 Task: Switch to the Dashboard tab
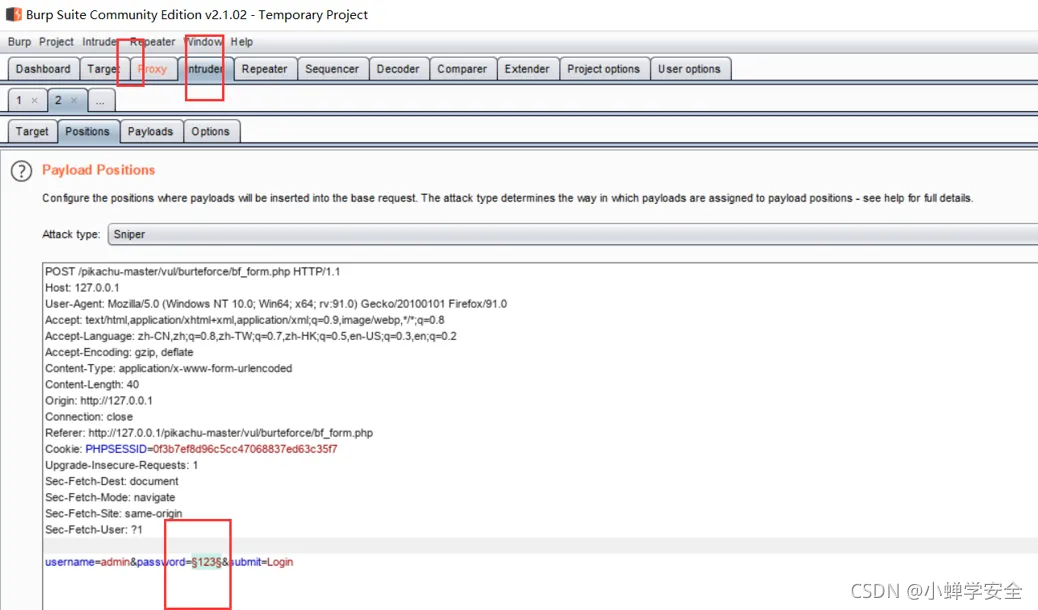coord(43,69)
